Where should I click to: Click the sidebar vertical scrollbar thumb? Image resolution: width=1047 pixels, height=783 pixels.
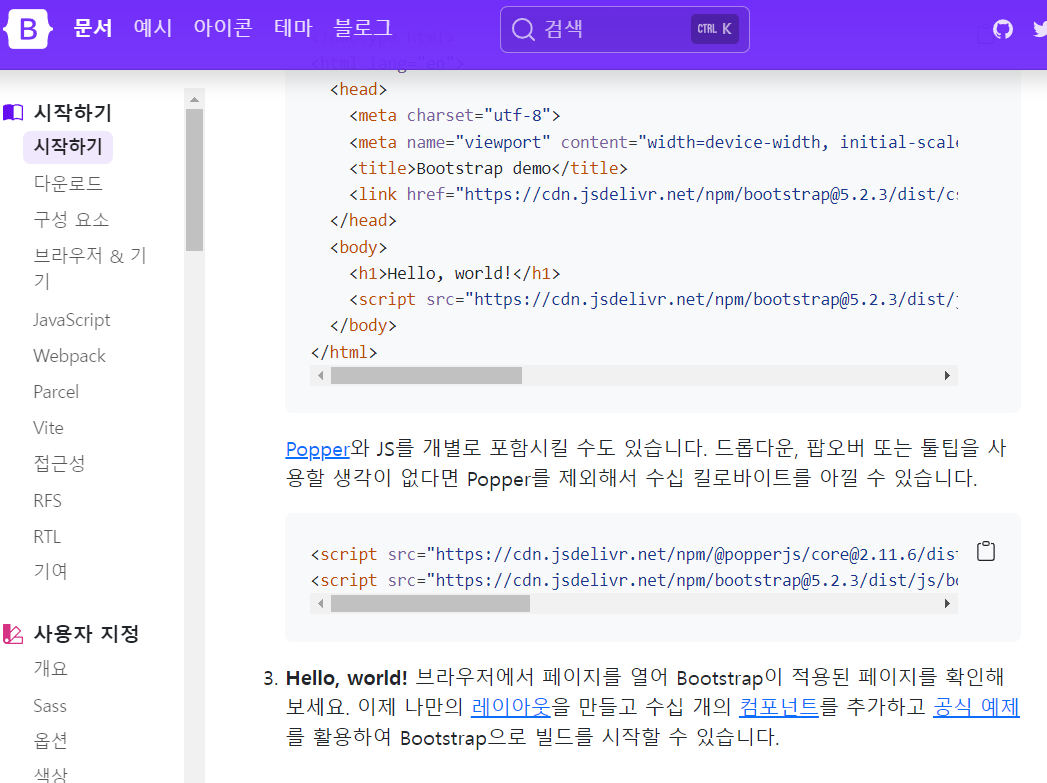(194, 180)
